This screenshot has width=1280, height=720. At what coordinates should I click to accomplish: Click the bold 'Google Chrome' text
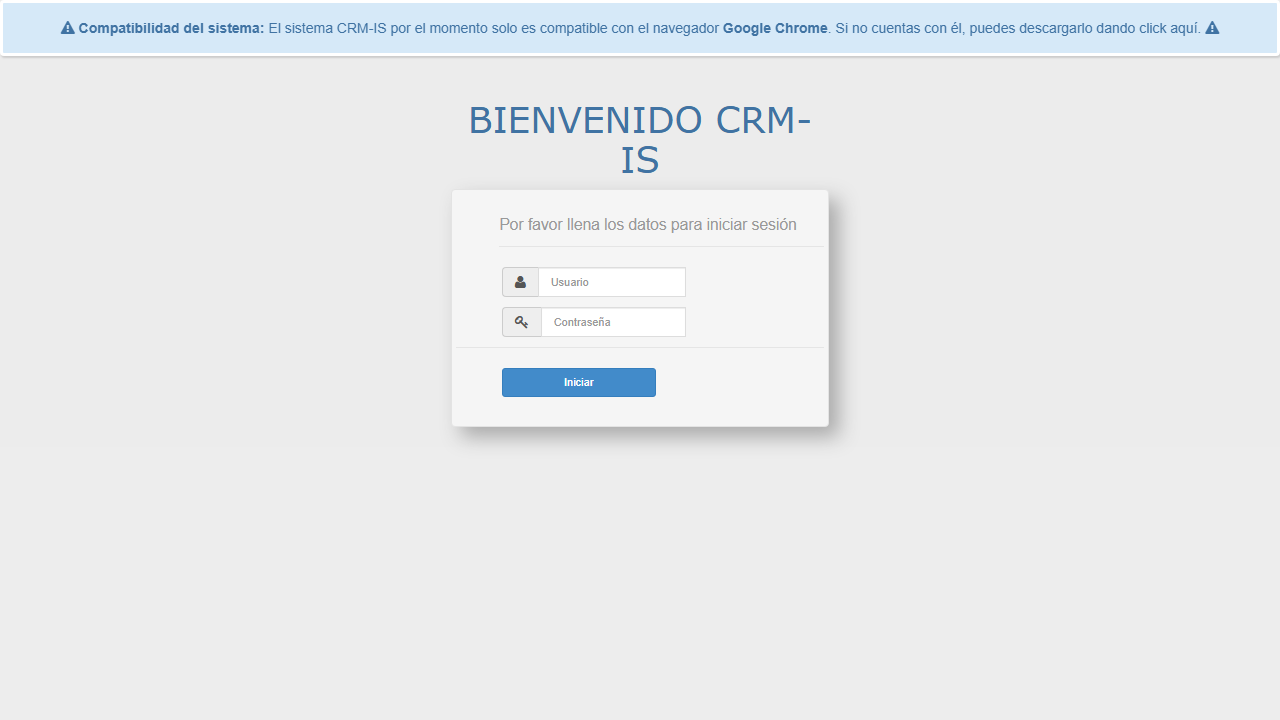pos(775,28)
